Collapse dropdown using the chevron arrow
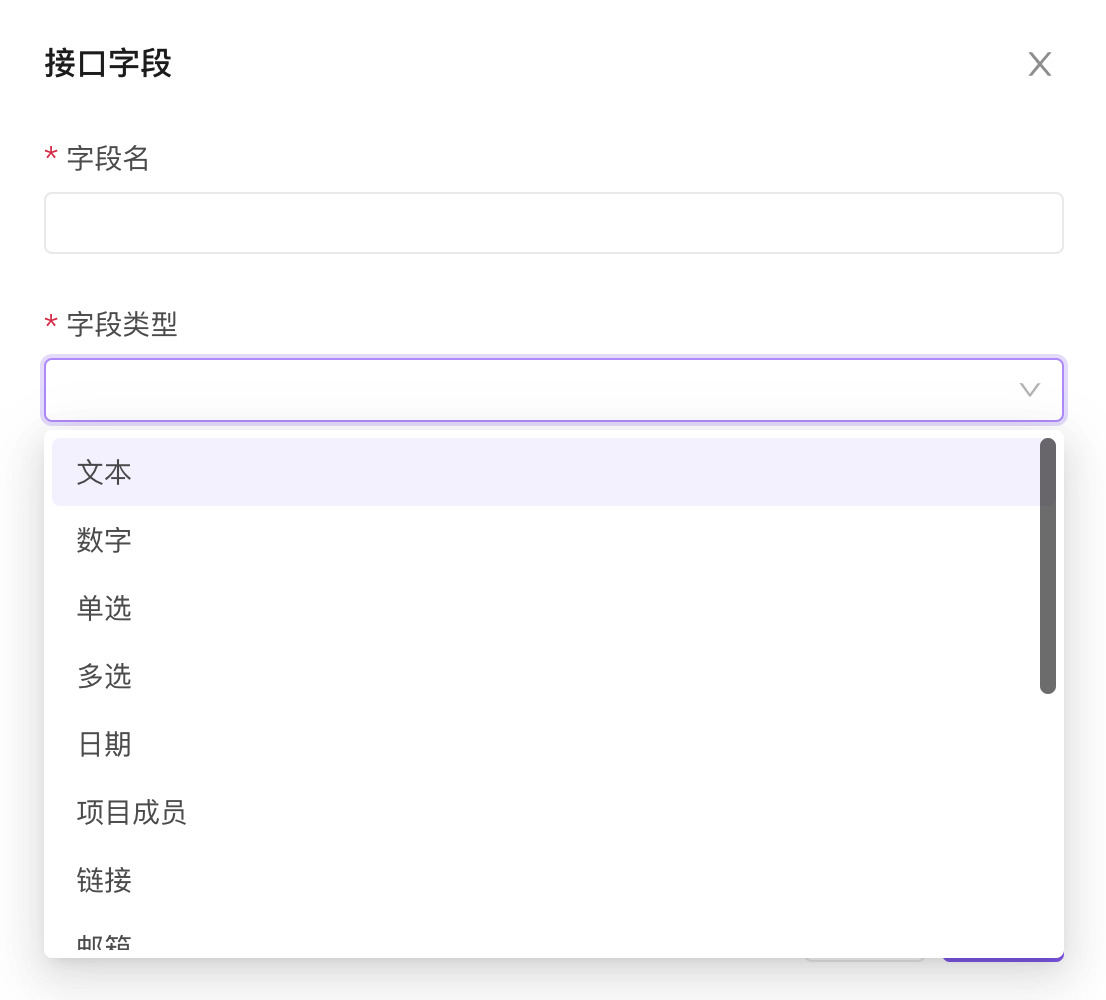This screenshot has width=1106, height=1000. pyautogui.click(x=1029, y=390)
